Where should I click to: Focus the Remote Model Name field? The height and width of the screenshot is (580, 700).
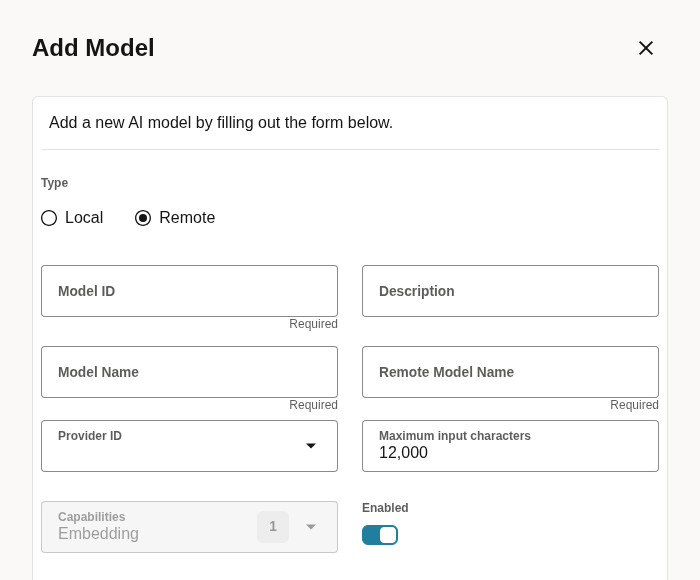point(510,372)
